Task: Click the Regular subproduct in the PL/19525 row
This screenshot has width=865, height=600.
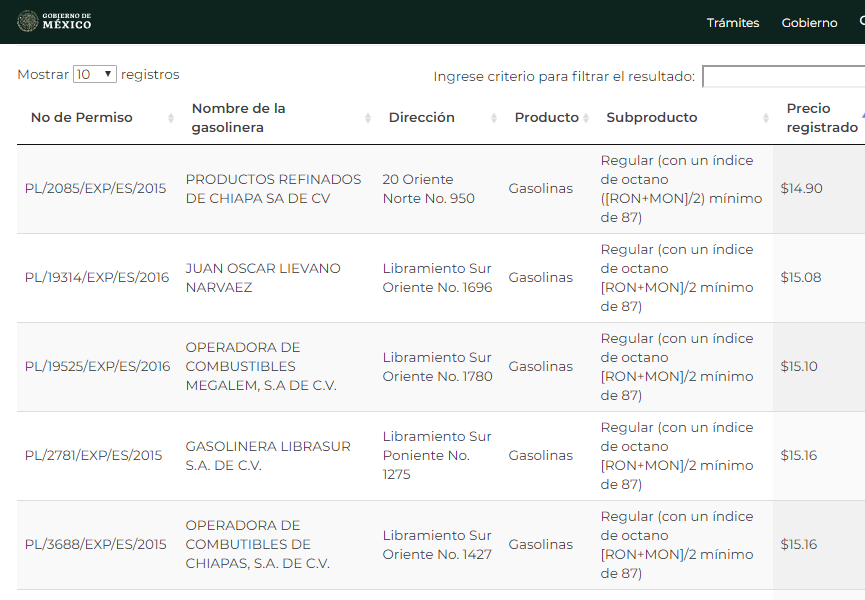Action: tap(677, 366)
